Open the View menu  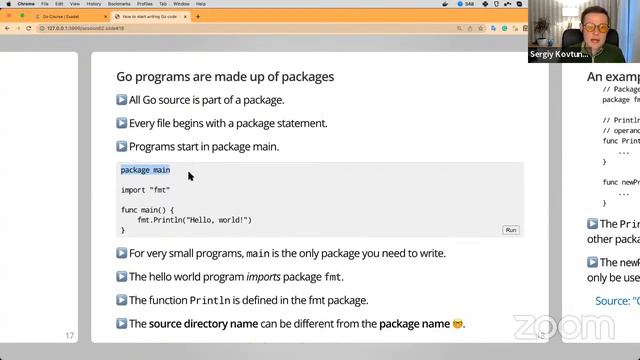point(75,4)
